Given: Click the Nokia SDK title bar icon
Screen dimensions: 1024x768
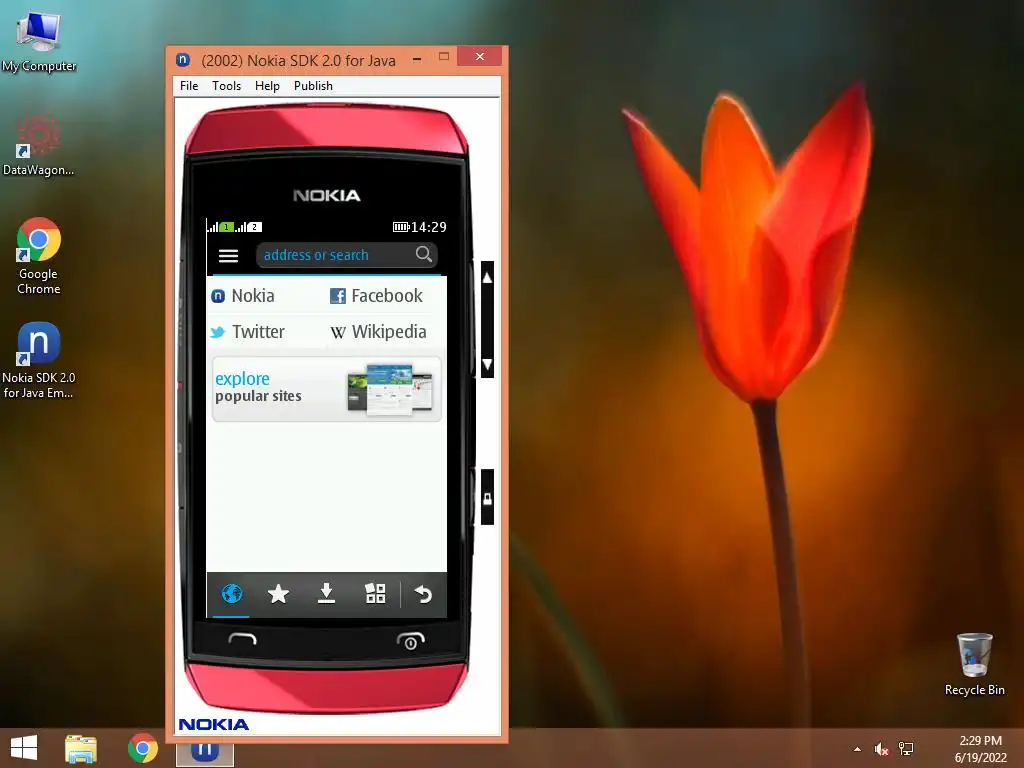Looking at the screenshot, I should 183,60.
